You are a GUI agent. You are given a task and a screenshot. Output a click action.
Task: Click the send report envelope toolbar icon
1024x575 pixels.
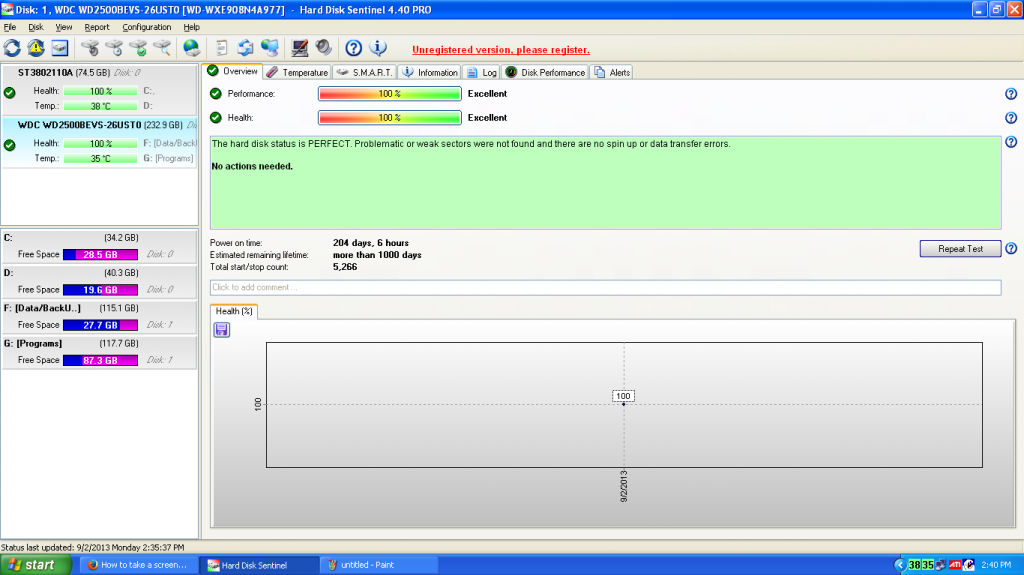[x=246, y=48]
